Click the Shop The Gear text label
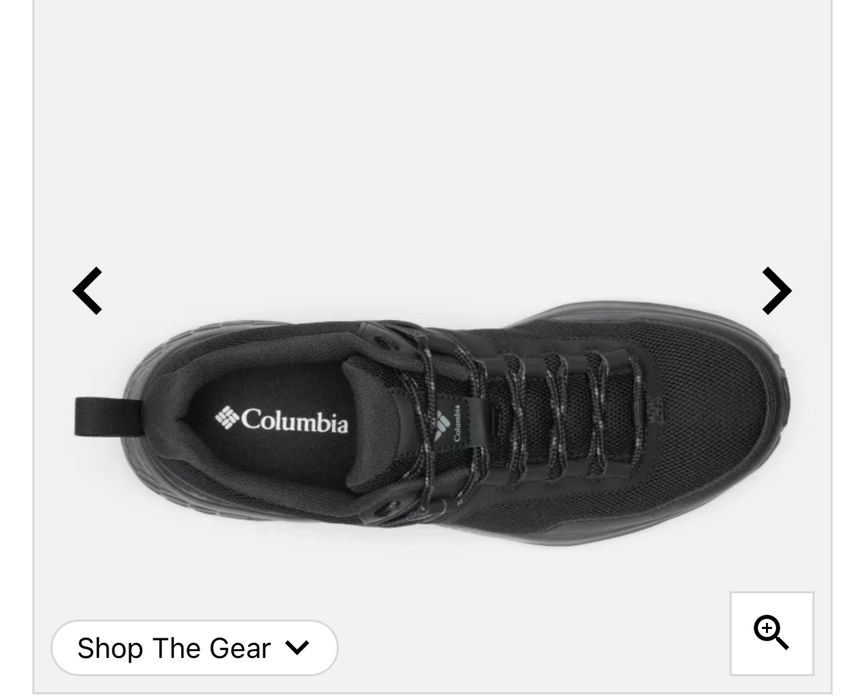The image size is (865, 699). coord(174,648)
